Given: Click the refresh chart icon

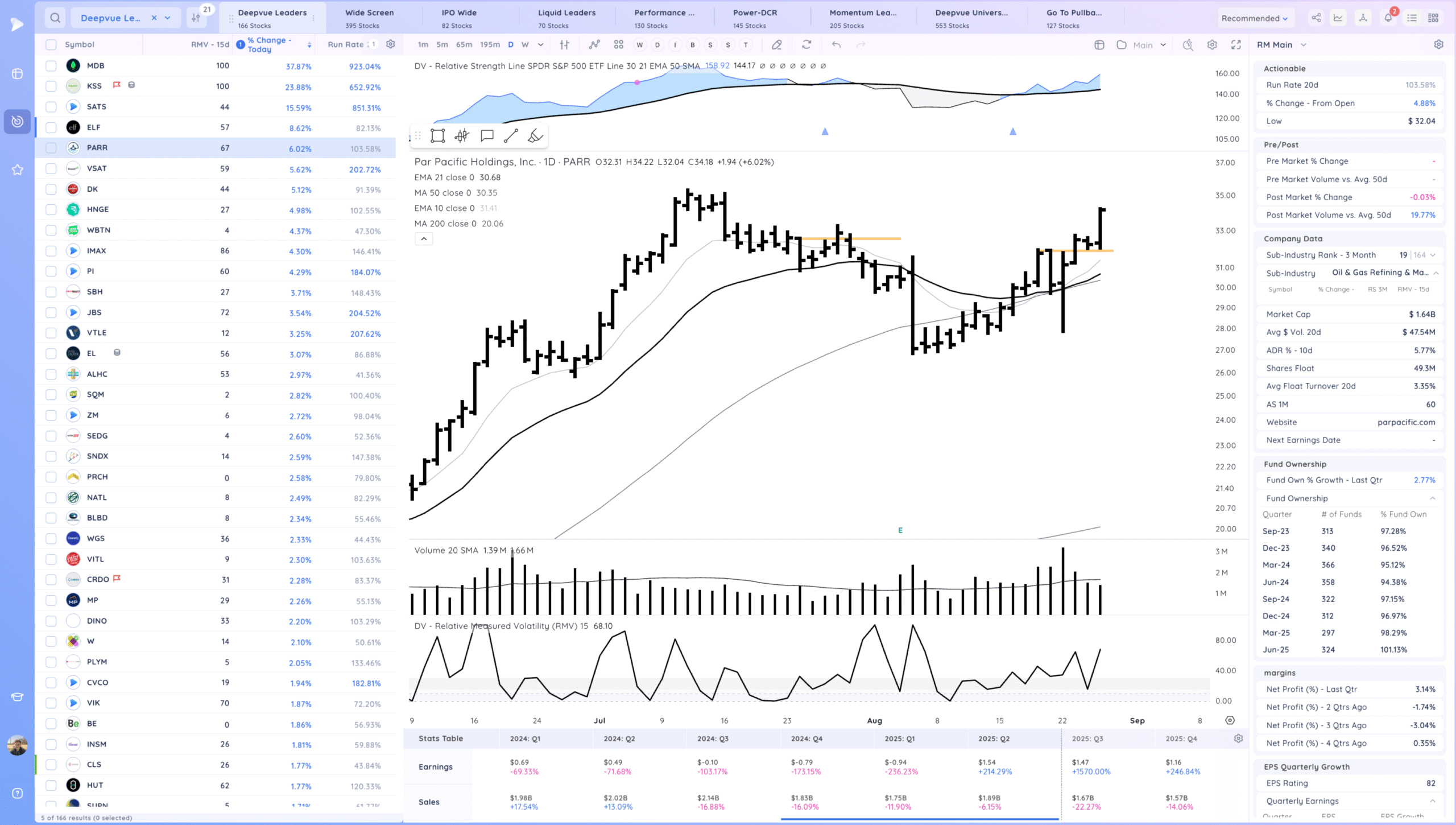Looking at the screenshot, I should point(806,44).
